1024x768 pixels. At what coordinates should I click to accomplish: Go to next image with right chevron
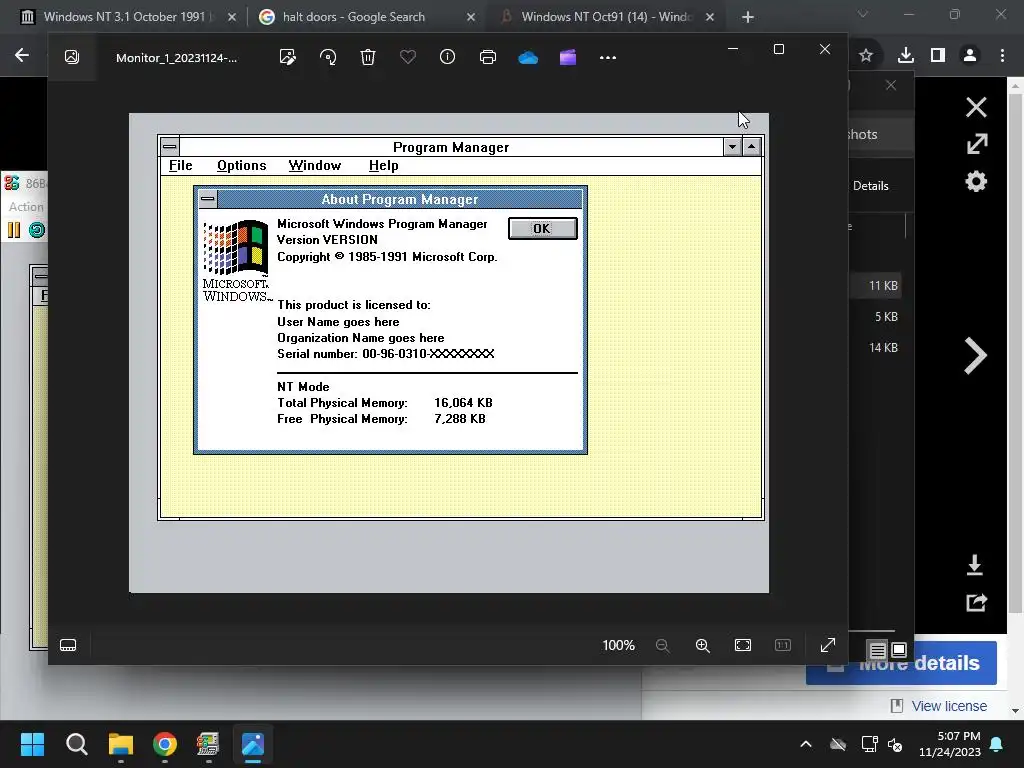tap(976, 356)
